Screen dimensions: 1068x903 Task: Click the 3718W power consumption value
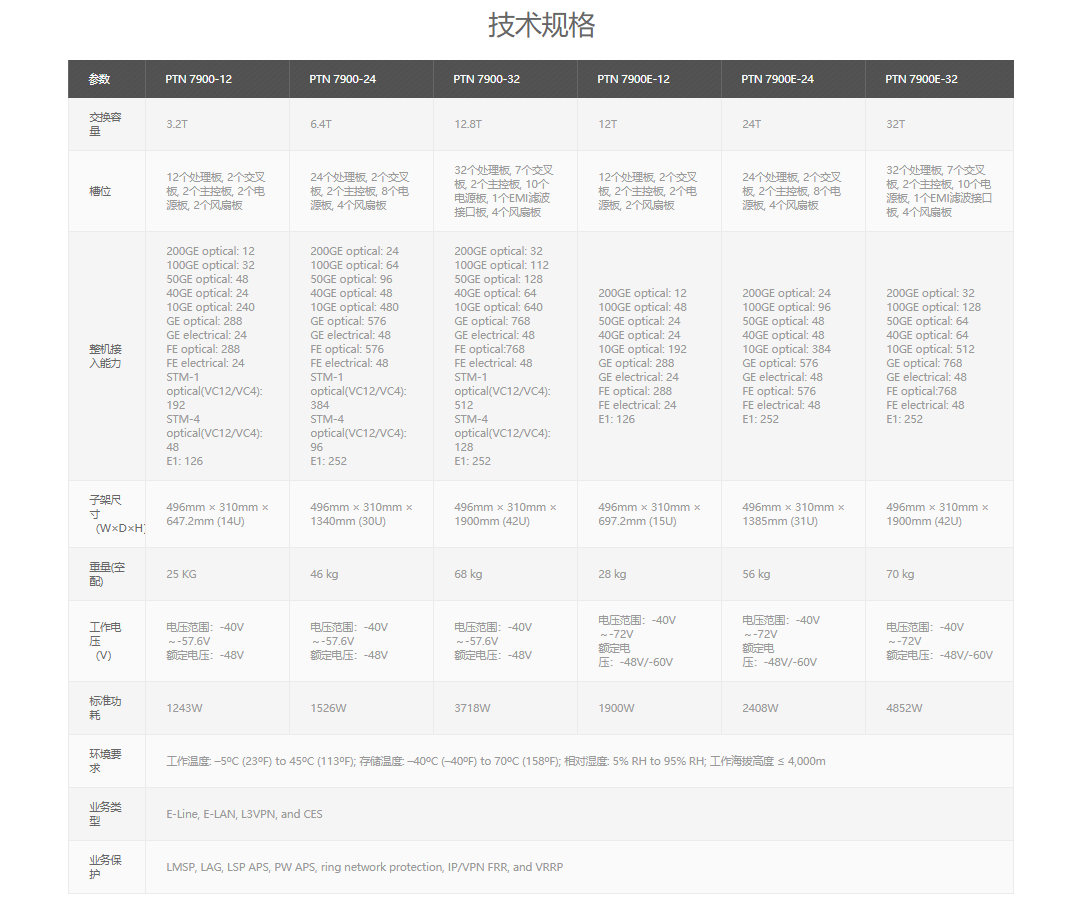point(472,708)
